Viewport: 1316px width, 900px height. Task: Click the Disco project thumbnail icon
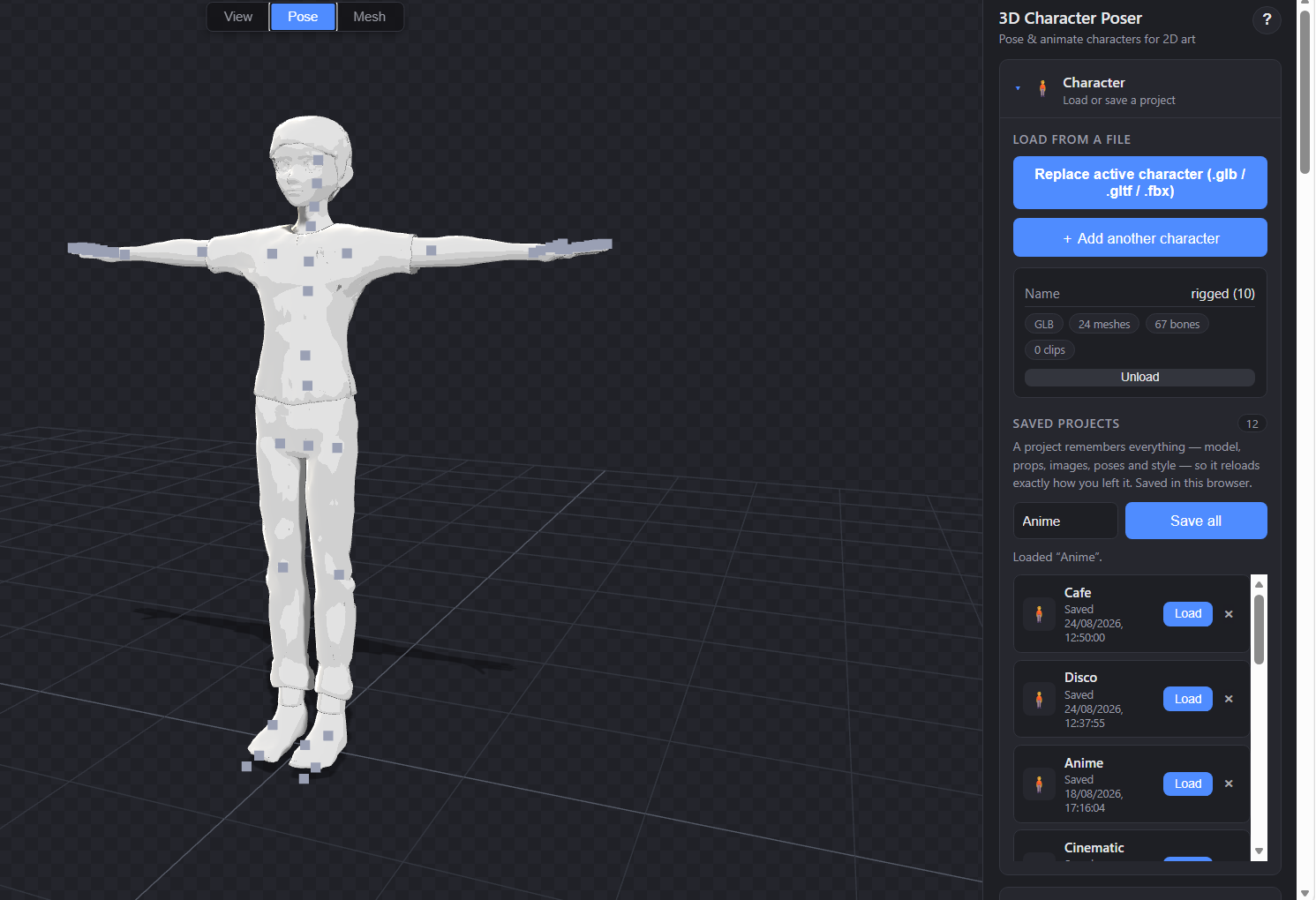1039,700
